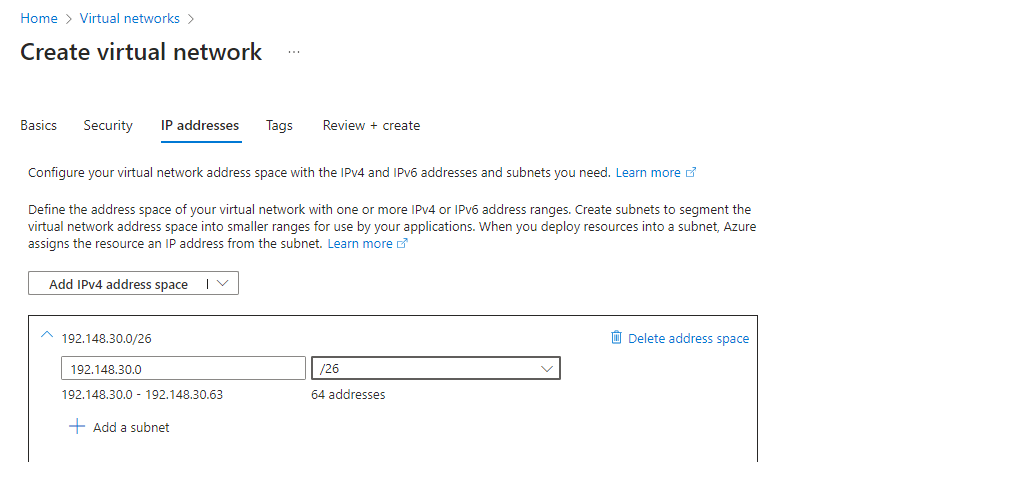Click the trash icon for address space
1022x502 pixels.
click(x=616, y=338)
